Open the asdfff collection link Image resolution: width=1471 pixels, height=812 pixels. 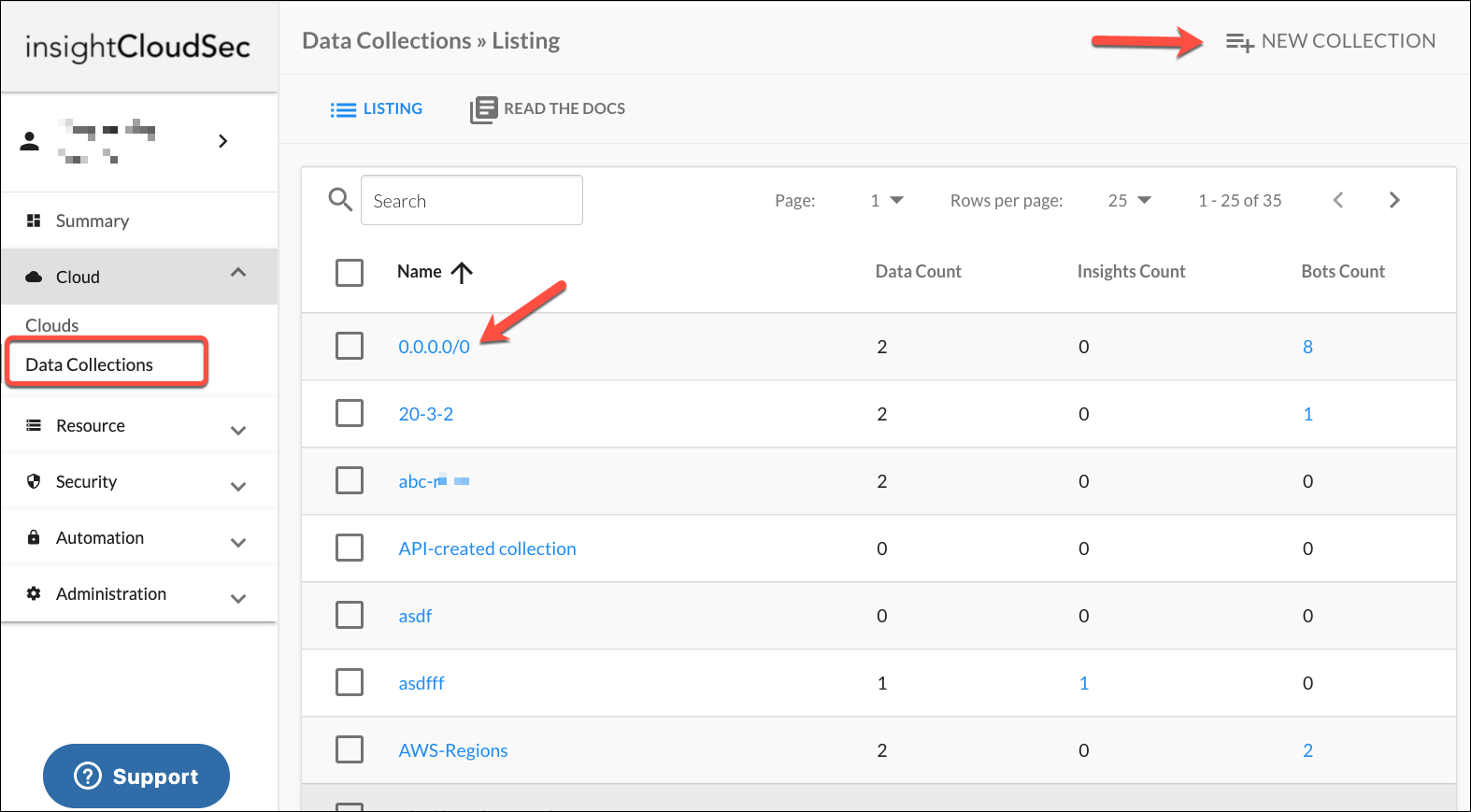click(x=421, y=683)
